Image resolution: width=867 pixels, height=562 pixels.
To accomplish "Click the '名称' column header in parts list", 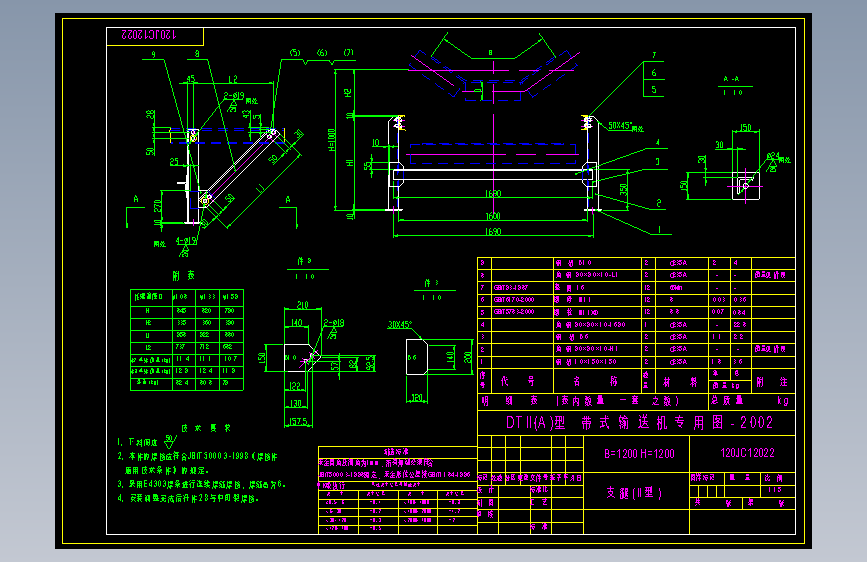I will [595, 381].
